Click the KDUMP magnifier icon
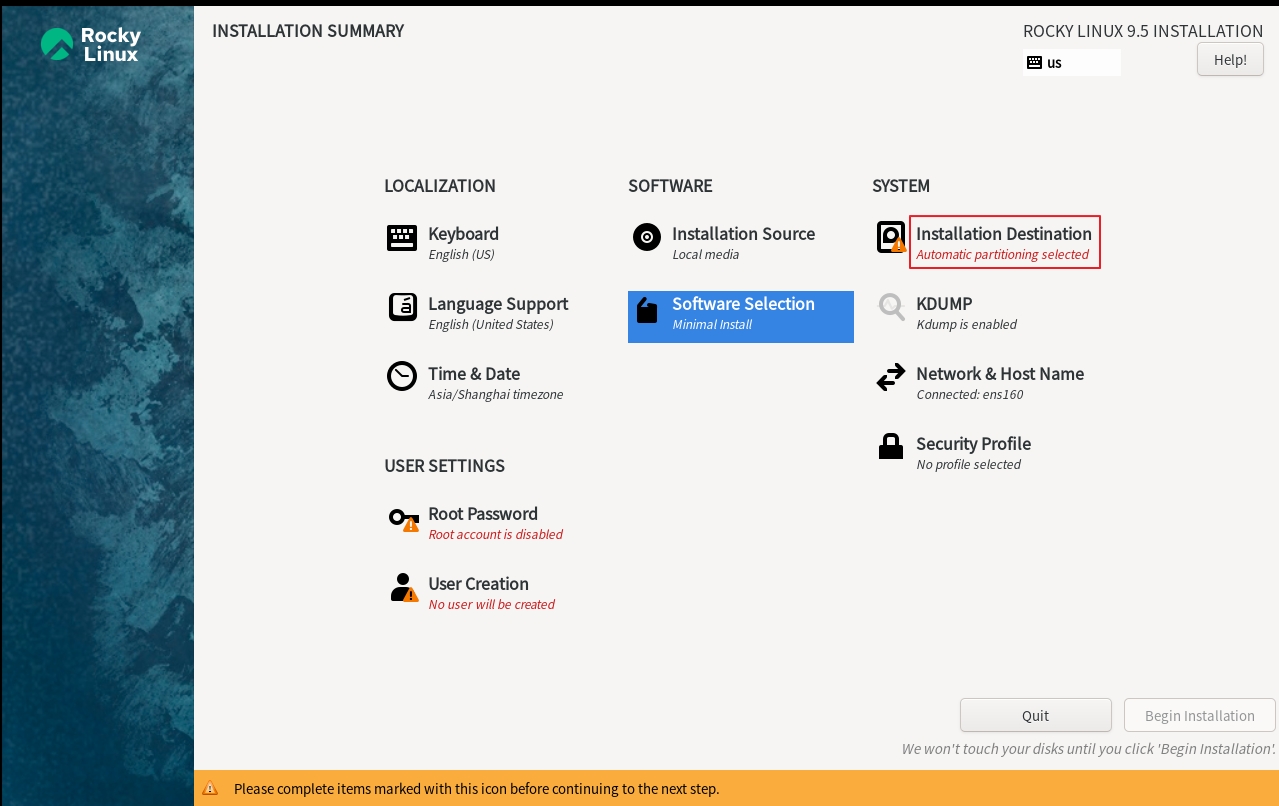The image size is (1279, 806). 891,307
